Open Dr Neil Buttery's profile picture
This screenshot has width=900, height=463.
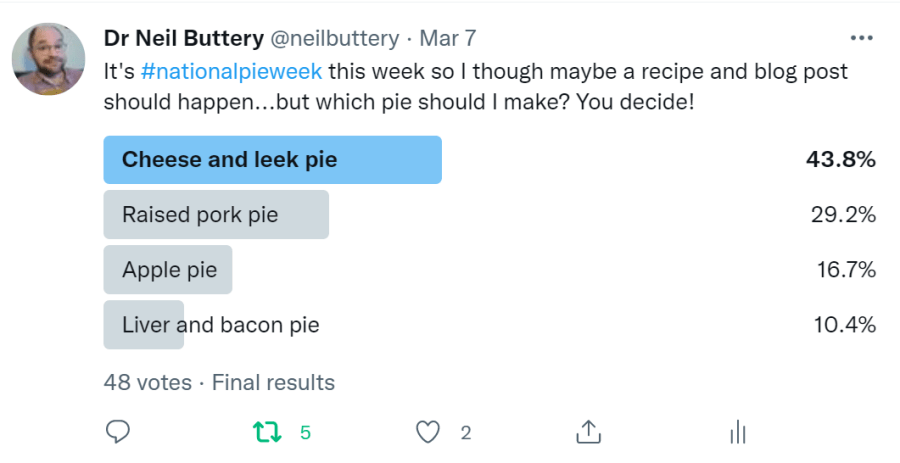(48, 59)
